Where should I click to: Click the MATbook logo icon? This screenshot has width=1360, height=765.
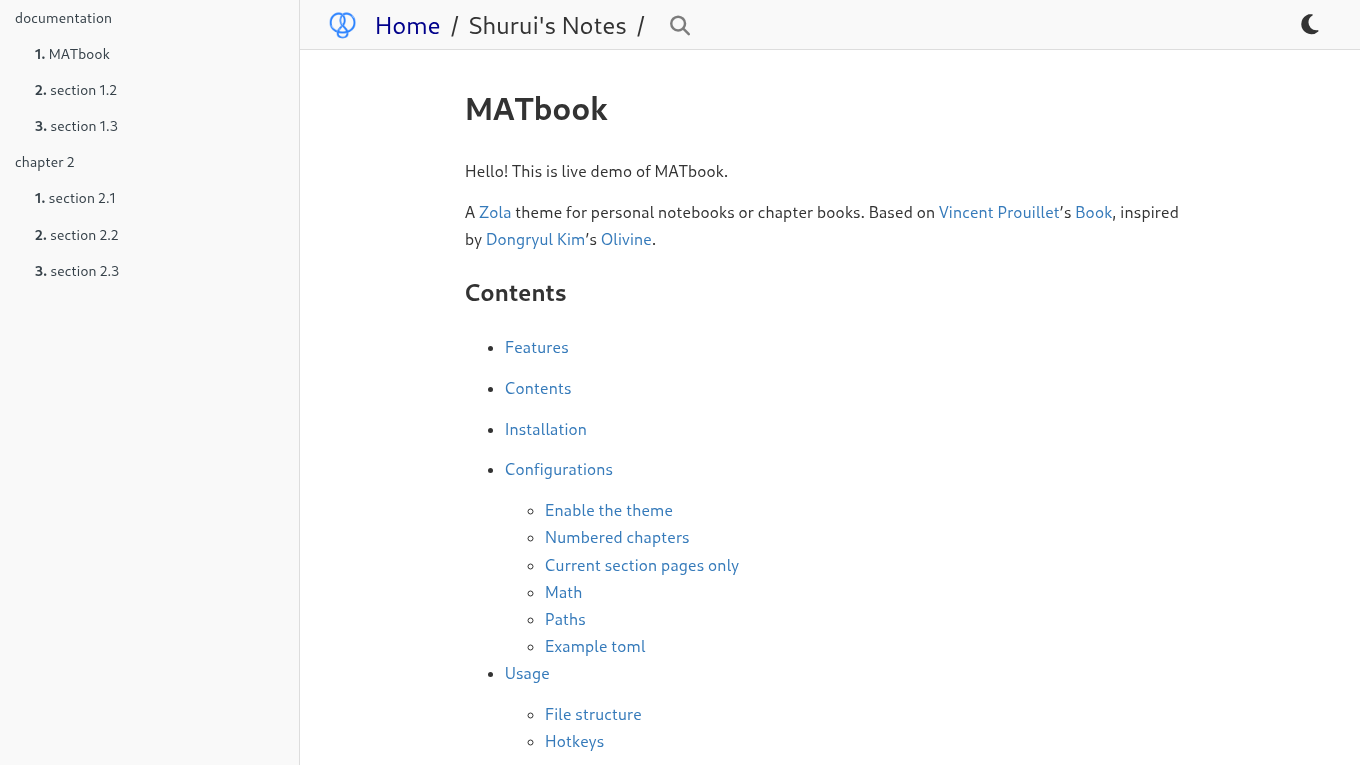coord(342,25)
